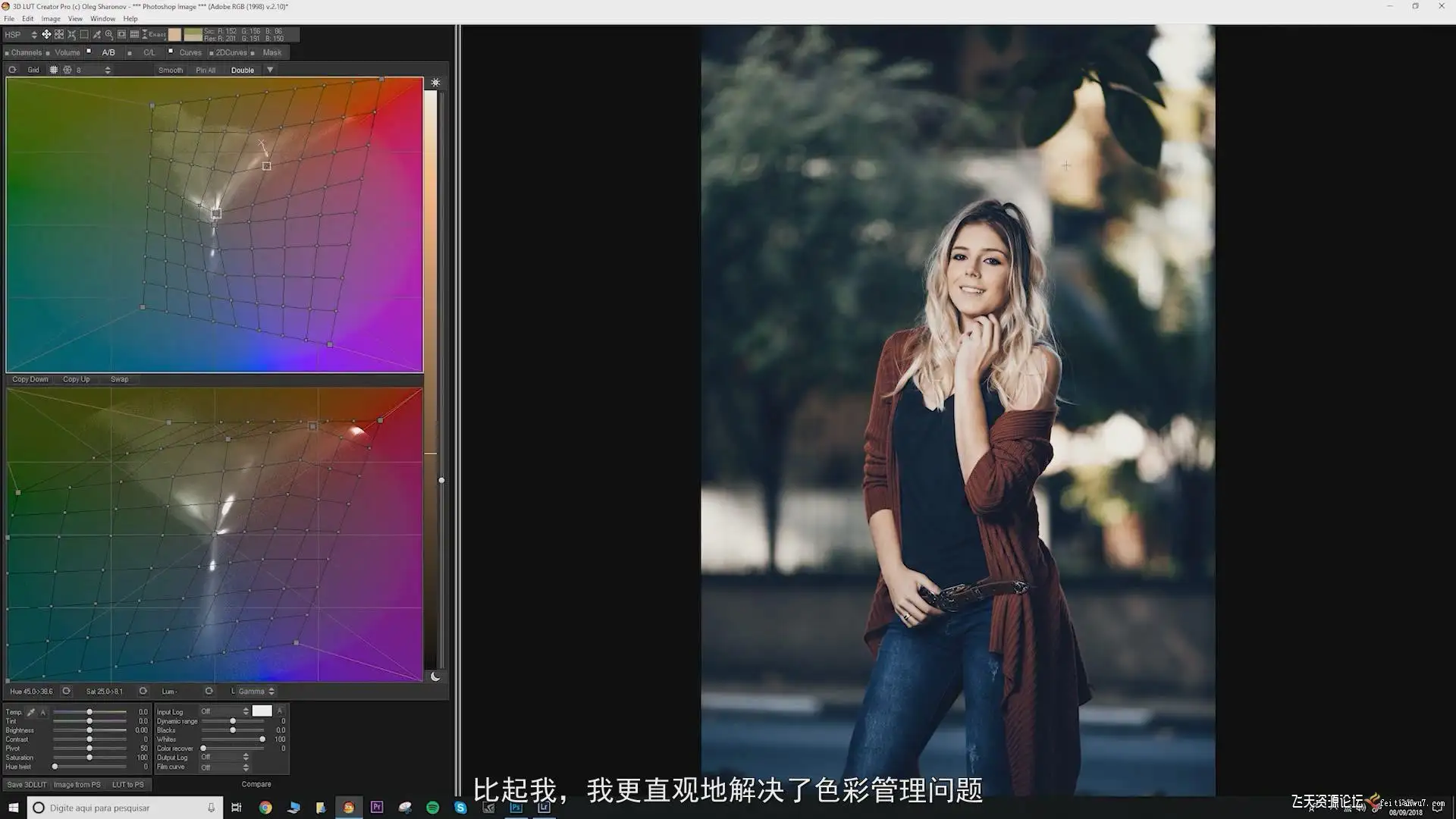Select the zoom magnifier tool
The image size is (1456, 819).
pos(109,34)
